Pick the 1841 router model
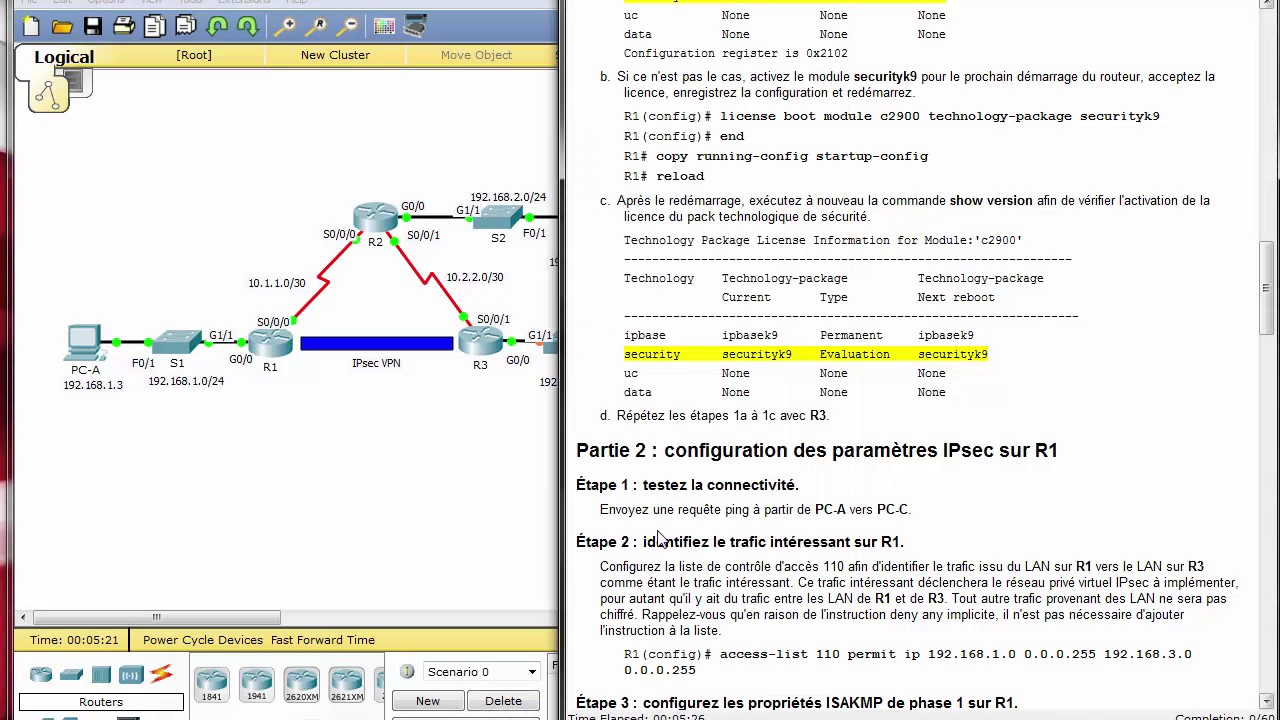Image resolution: width=1280 pixels, height=720 pixels. click(x=212, y=684)
